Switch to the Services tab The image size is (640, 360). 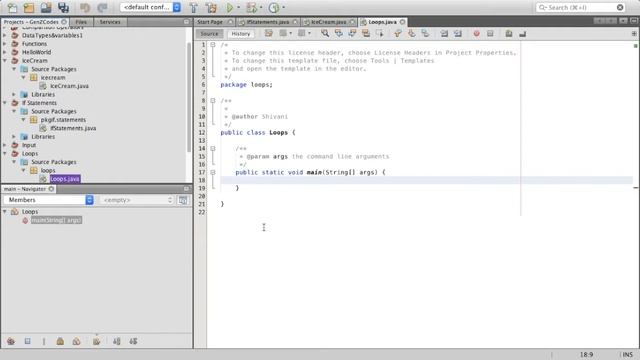tap(110, 22)
